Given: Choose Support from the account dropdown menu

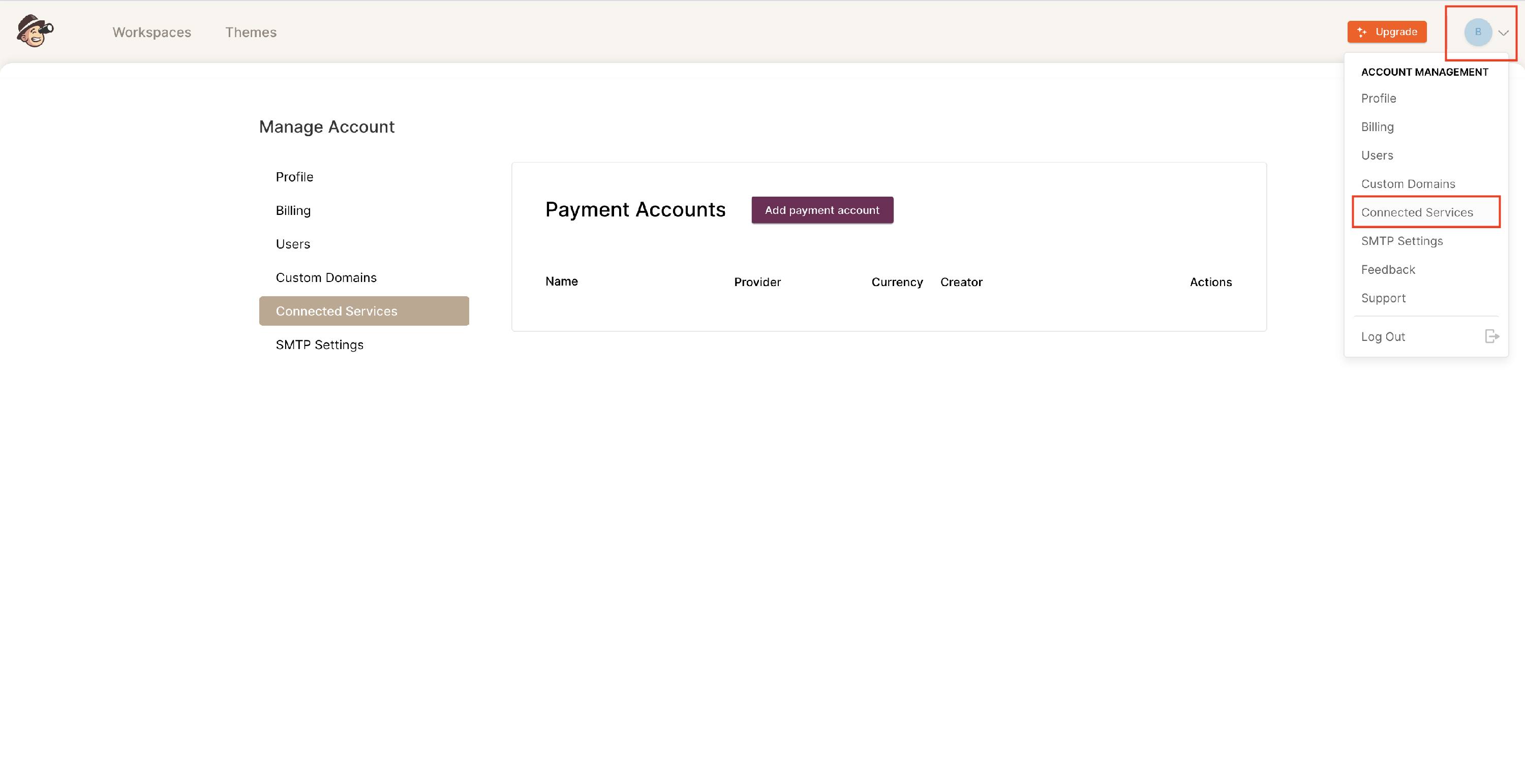Looking at the screenshot, I should click(x=1383, y=298).
